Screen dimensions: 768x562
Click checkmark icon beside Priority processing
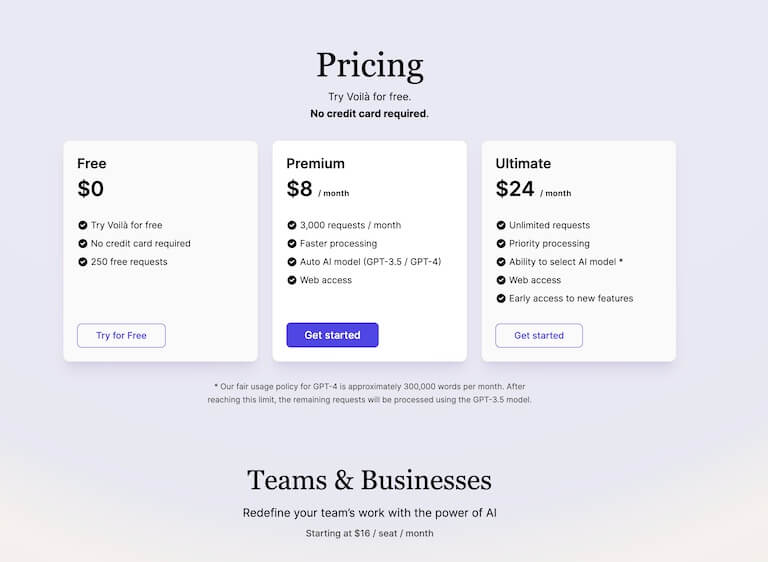tap(501, 244)
